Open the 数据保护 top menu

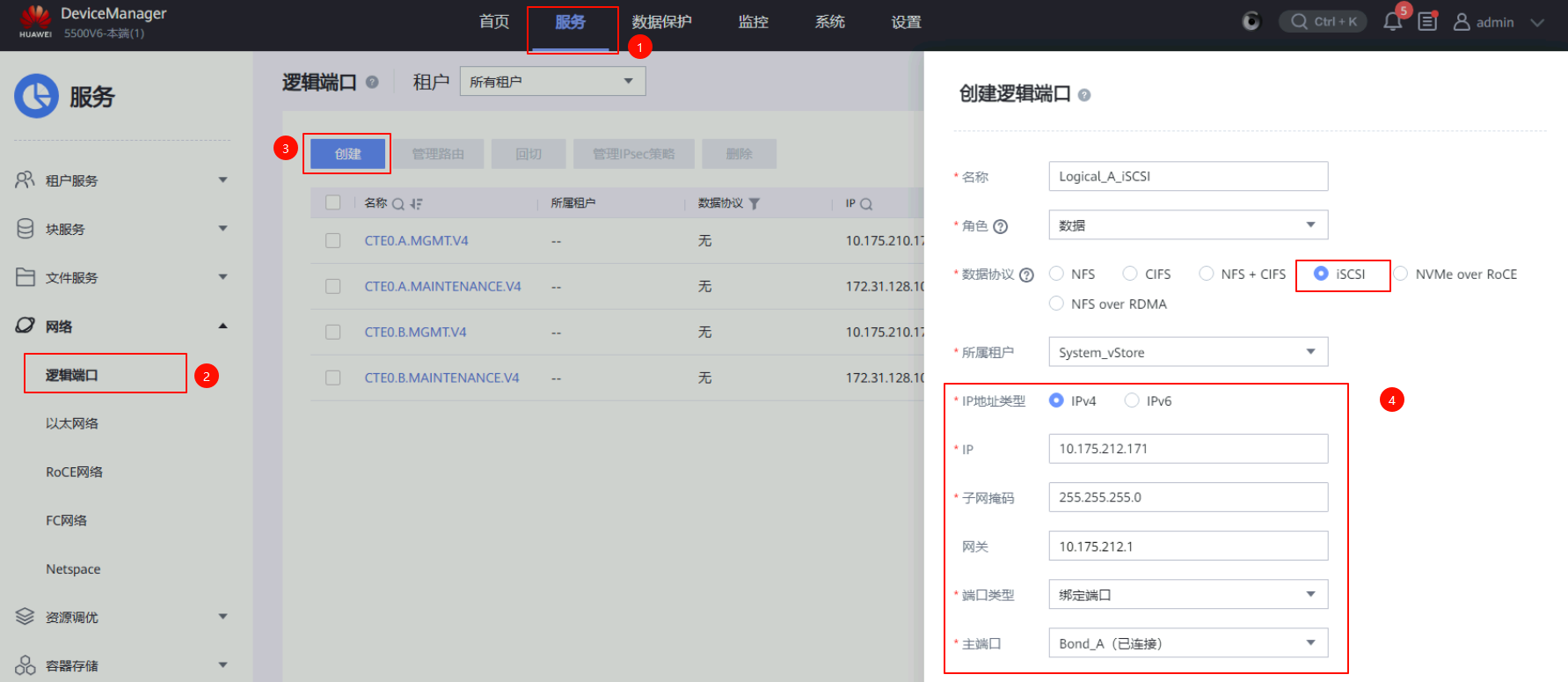[x=661, y=22]
